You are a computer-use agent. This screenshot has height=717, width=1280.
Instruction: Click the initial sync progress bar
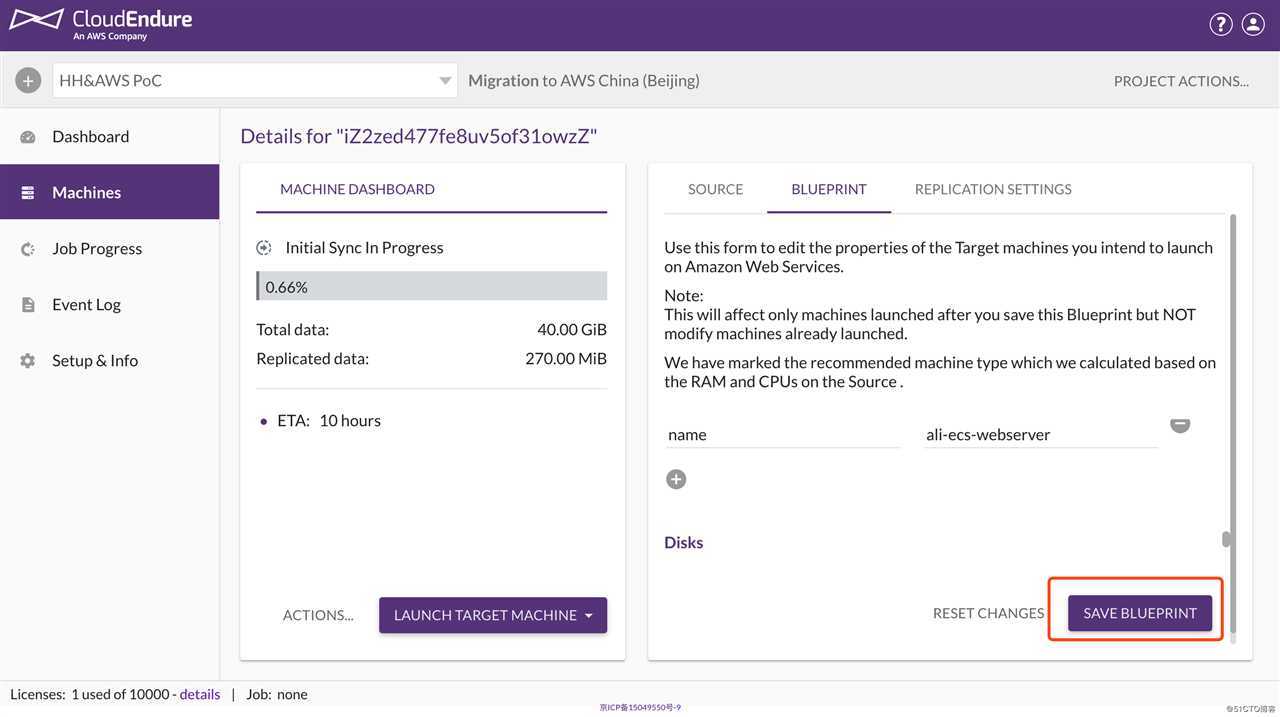tap(431, 286)
